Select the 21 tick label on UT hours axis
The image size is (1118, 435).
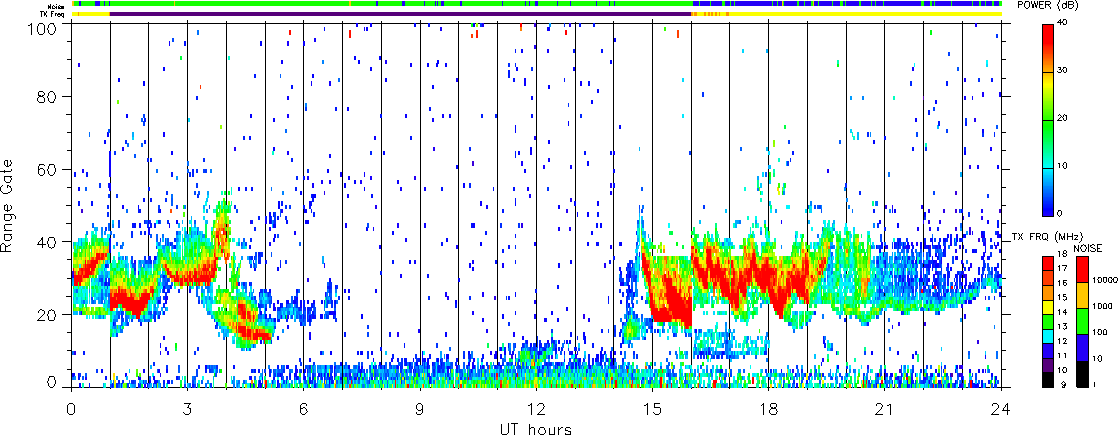[885, 408]
